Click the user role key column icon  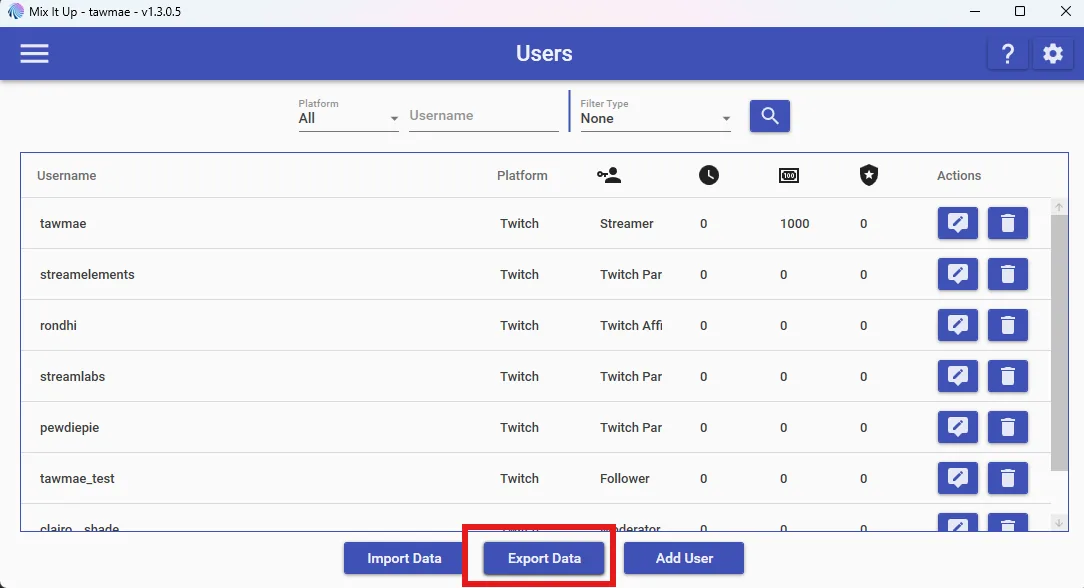[x=609, y=176]
